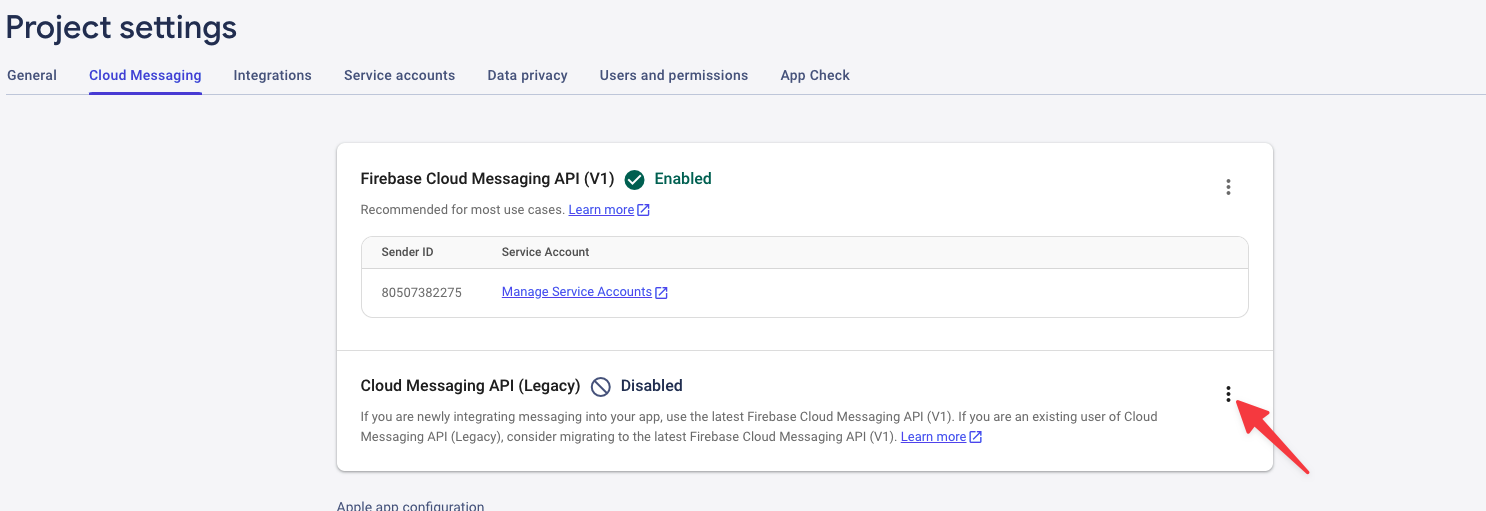Click the Project settings page title

pos(121,27)
